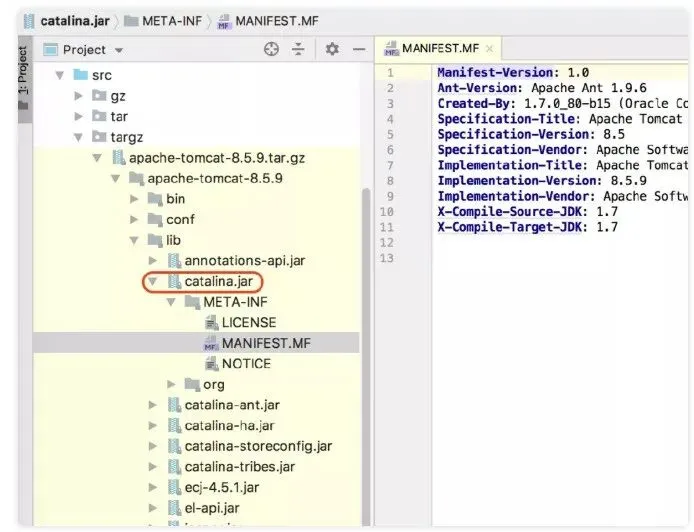Expand the tar folder
The height and width of the screenshot is (532, 694).
coord(78,116)
